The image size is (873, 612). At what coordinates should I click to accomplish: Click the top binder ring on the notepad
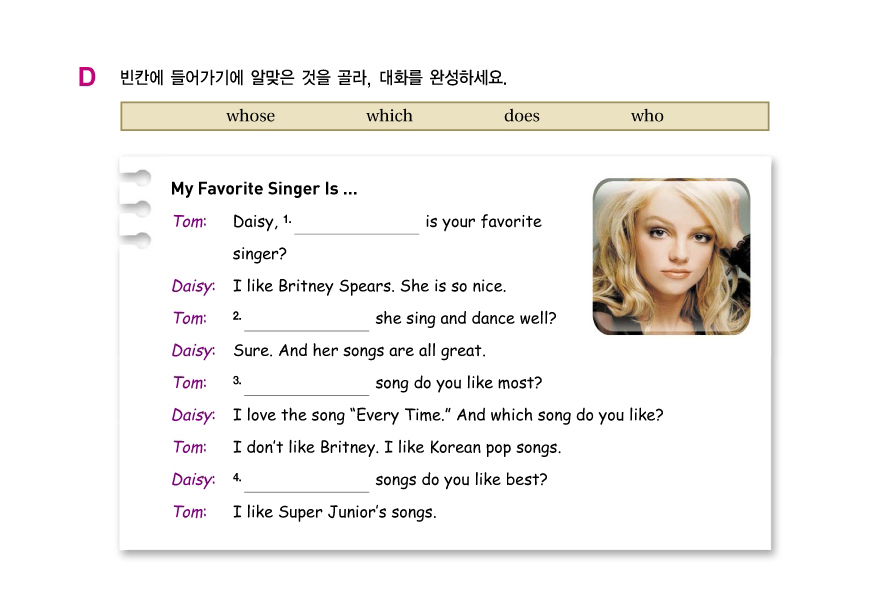135,179
